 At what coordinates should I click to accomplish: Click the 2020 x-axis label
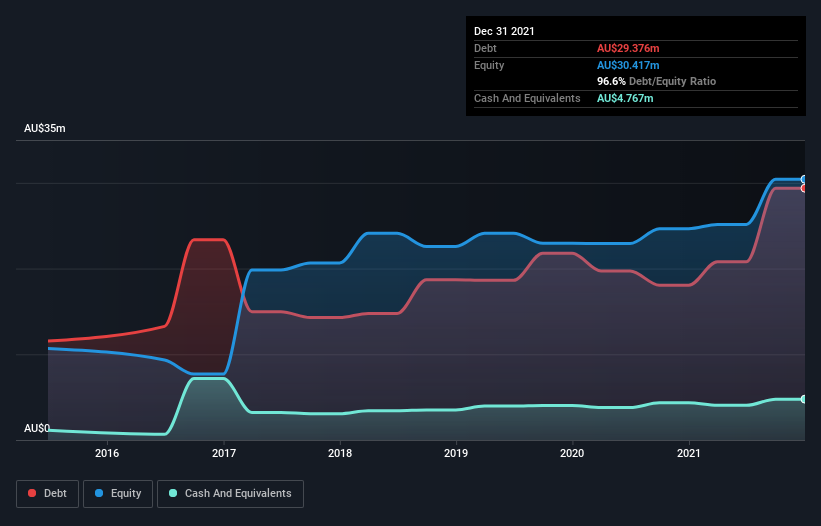click(x=572, y=453)
